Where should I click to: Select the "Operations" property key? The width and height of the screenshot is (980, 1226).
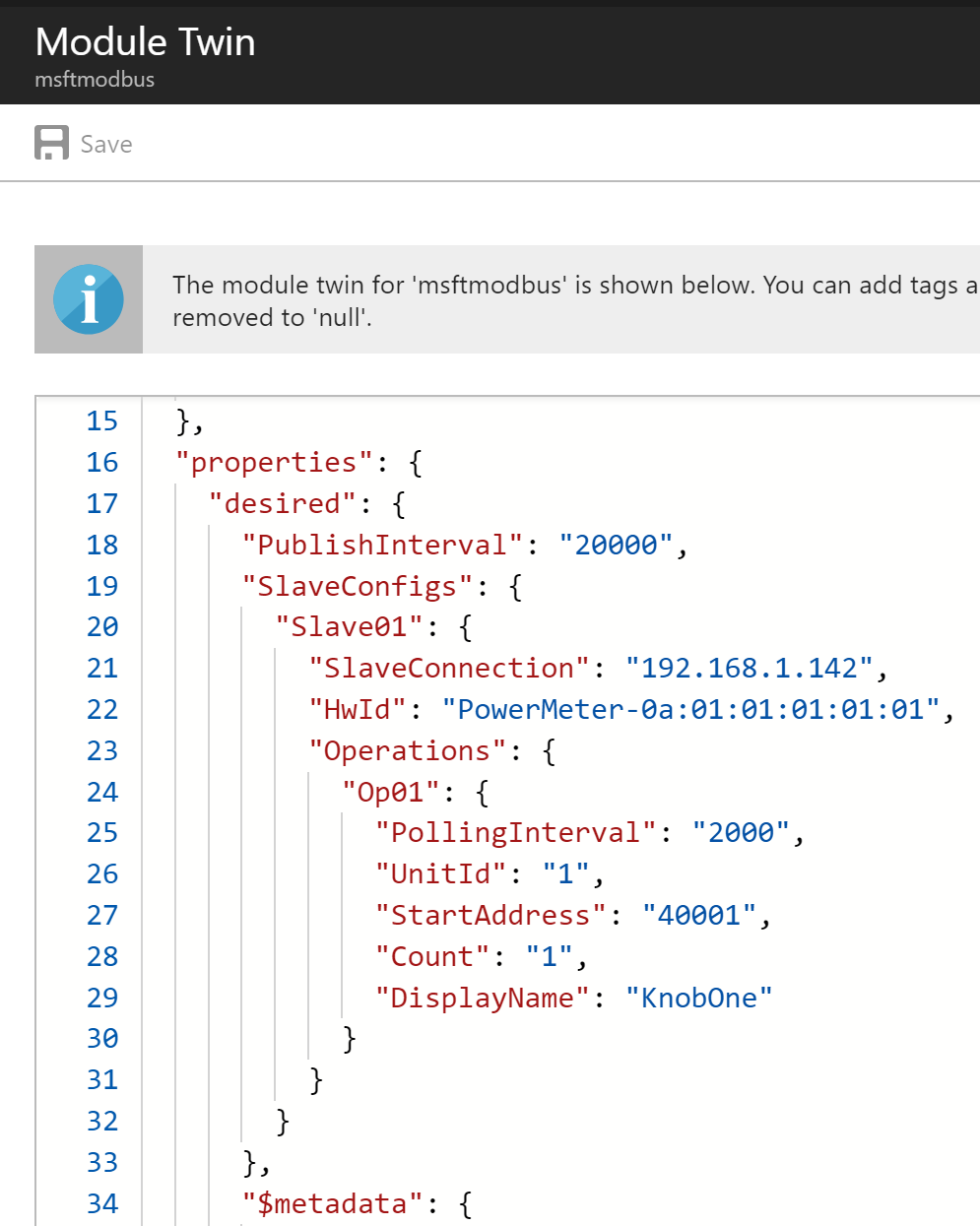click(406, 750)
